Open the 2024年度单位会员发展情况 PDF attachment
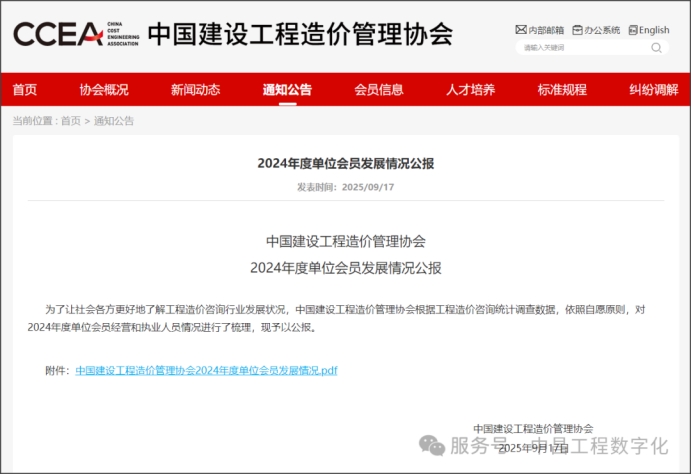This screenshot has width=692, height=475. 206,370
